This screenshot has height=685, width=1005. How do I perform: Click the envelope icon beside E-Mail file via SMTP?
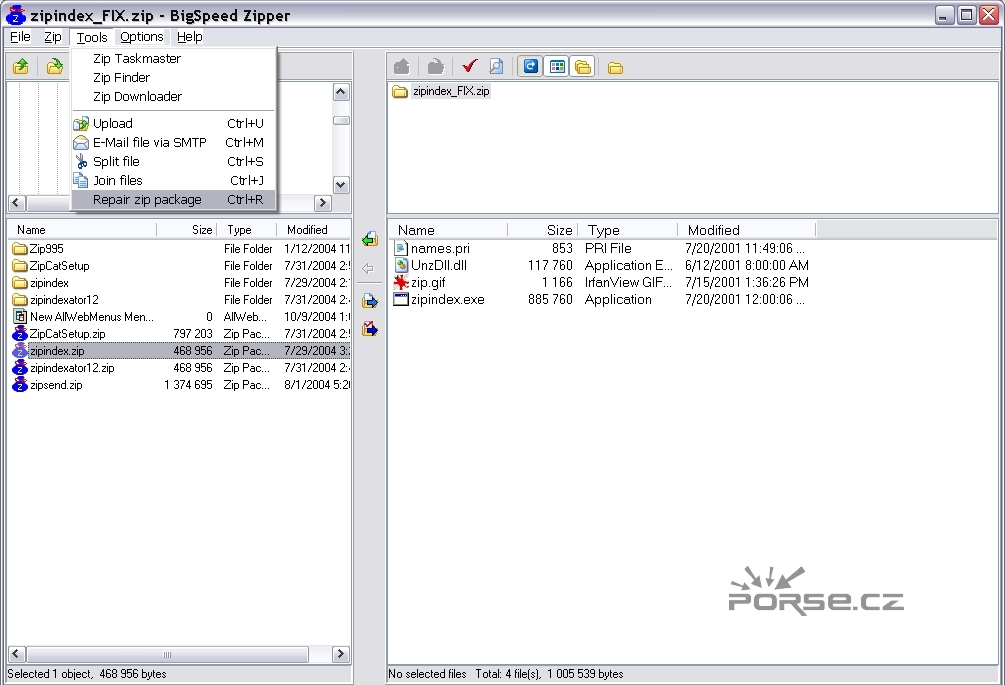(81, 142)
